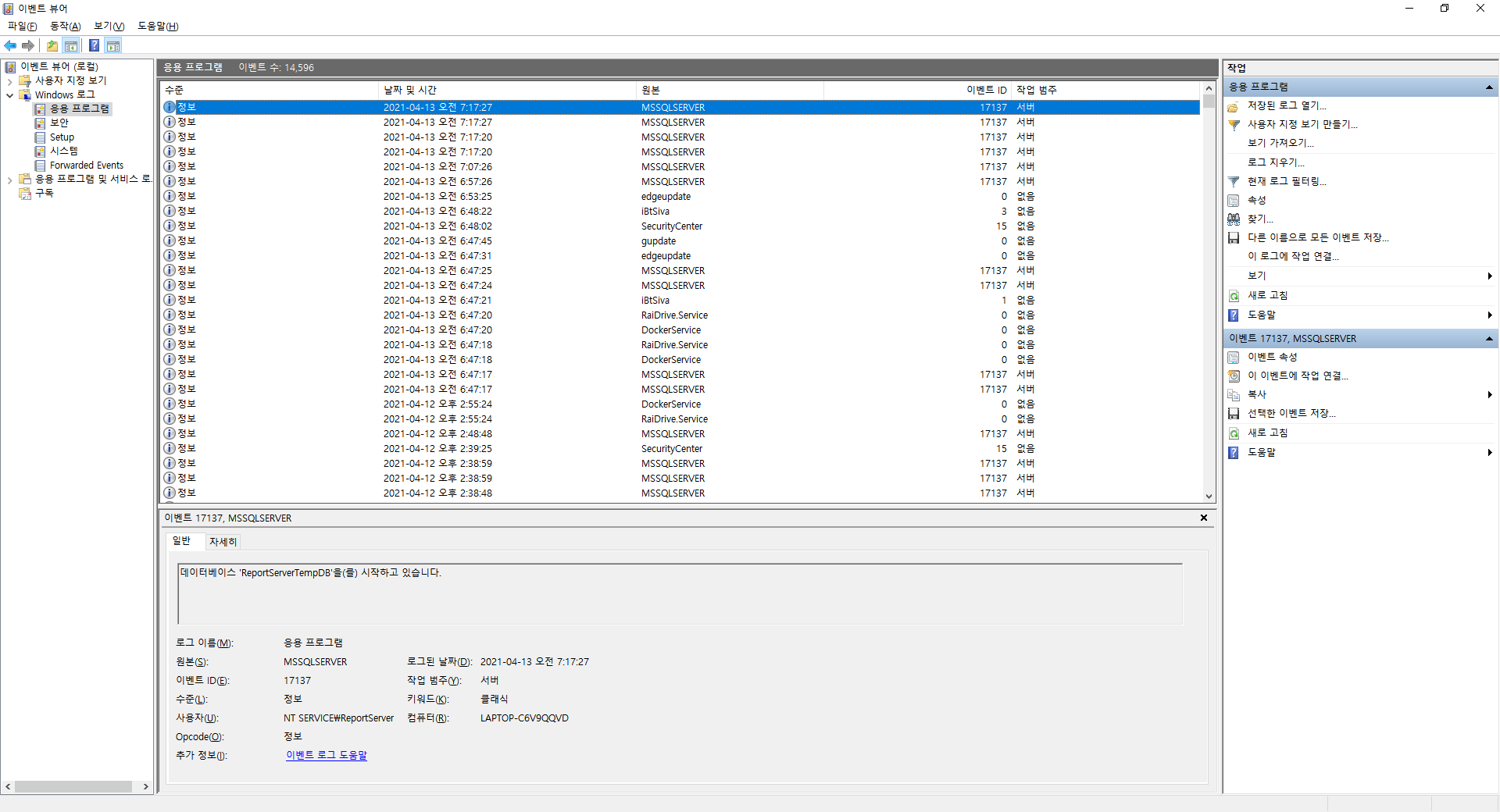Sort by the 원본 column header
The width and height of the screenshot is (1500, 812).
pyautogui.click(x=730, y=91)
